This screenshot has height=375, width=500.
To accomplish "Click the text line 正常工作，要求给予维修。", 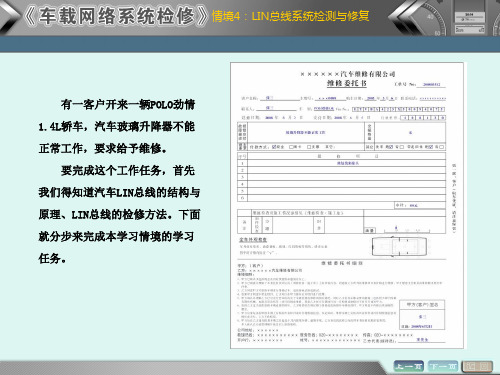I will 103,148.
